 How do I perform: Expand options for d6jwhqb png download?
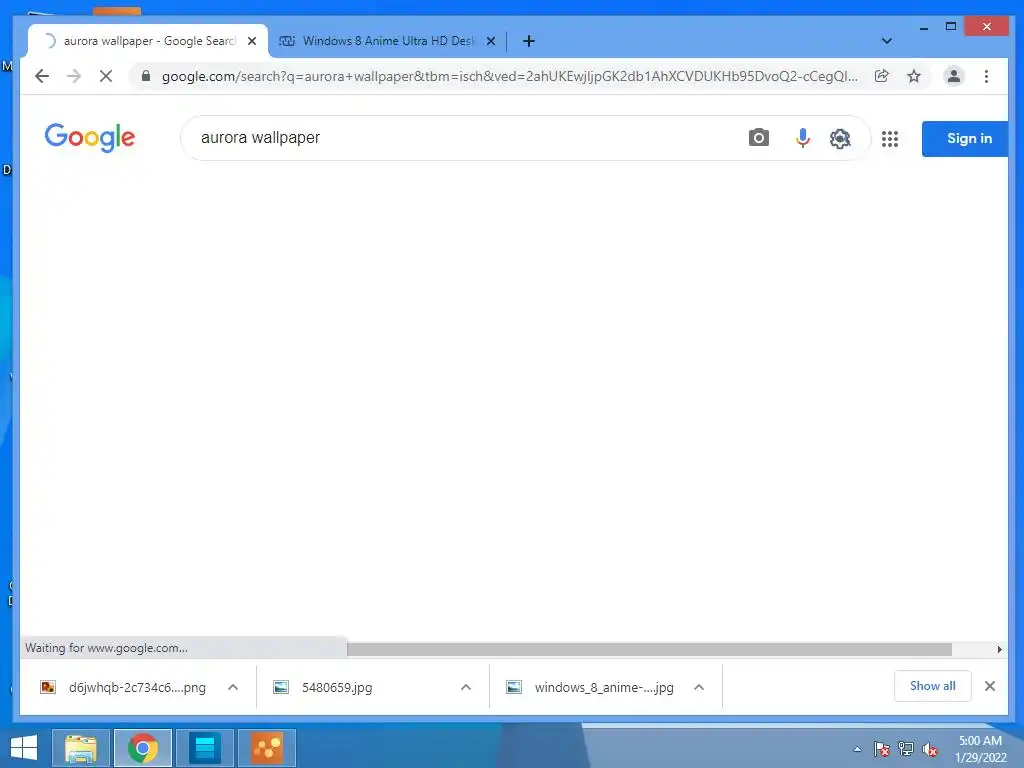[x=233, y=687]
